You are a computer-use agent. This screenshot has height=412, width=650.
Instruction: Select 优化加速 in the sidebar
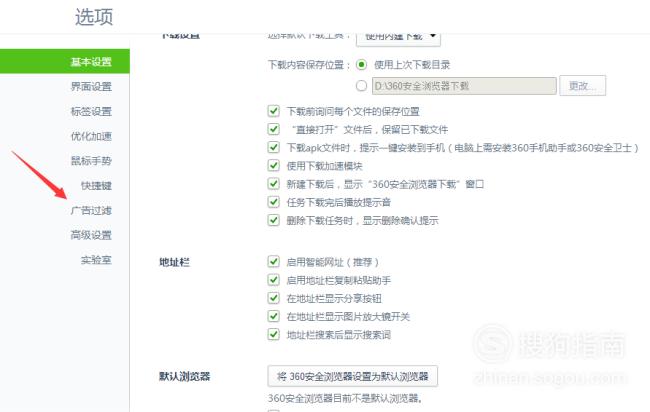[x=91, y=136]
